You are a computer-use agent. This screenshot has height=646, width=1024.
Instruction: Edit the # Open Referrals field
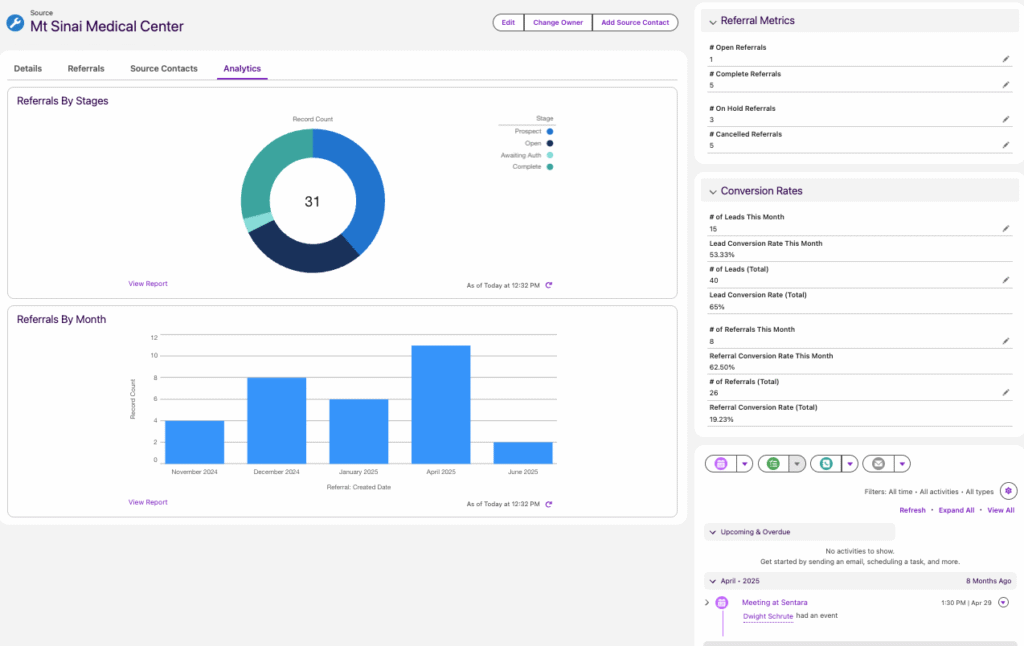[x=1006, y=60]
